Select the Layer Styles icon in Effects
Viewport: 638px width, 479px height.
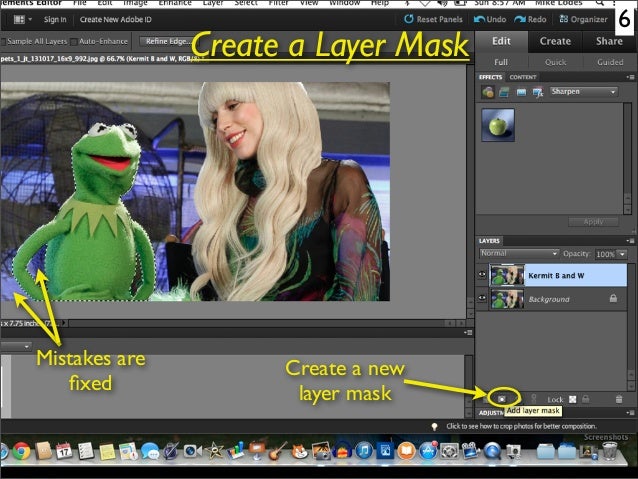click(x=505, y=92)
